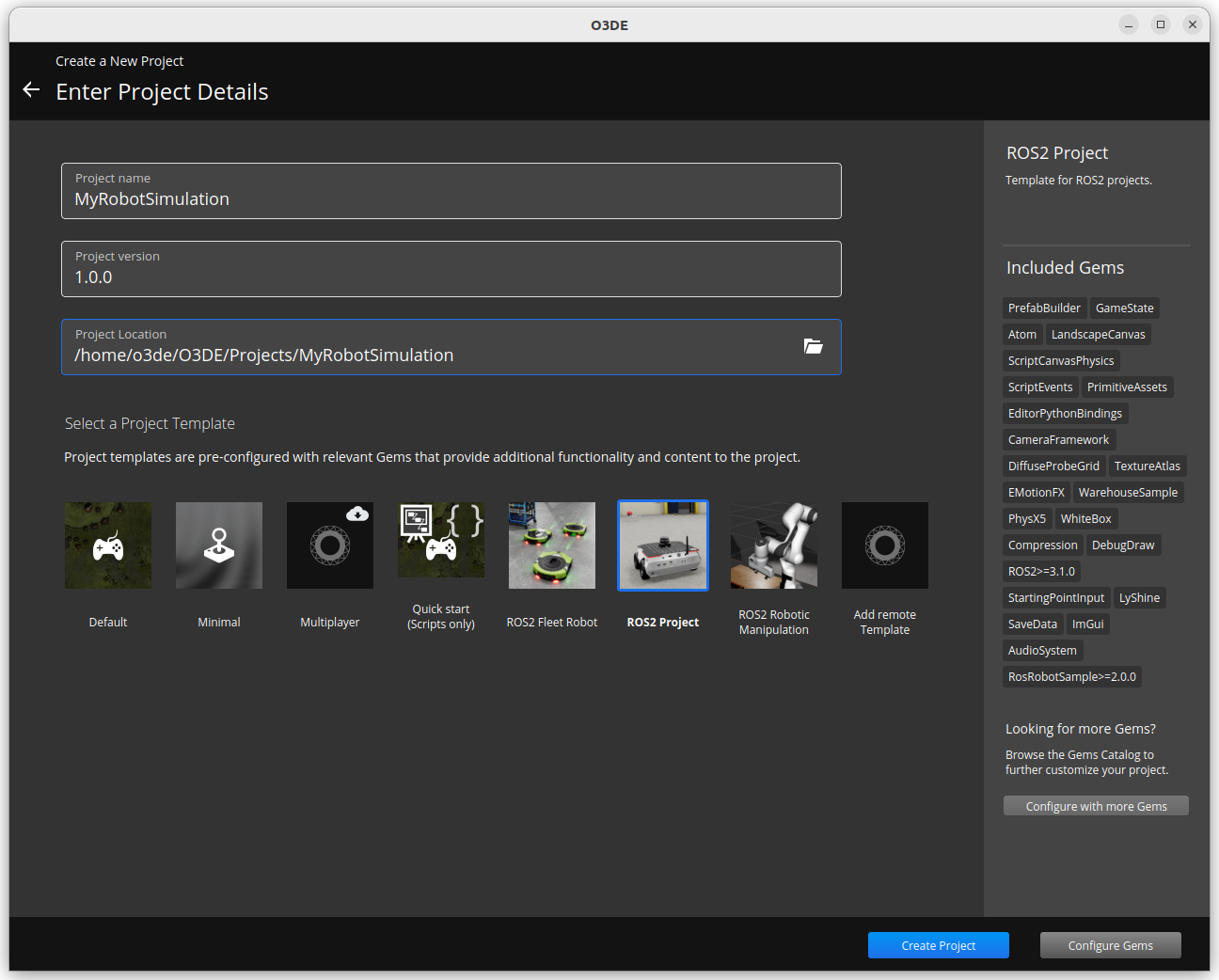
Task: Select the Default project template
Action: pos(108,545)
